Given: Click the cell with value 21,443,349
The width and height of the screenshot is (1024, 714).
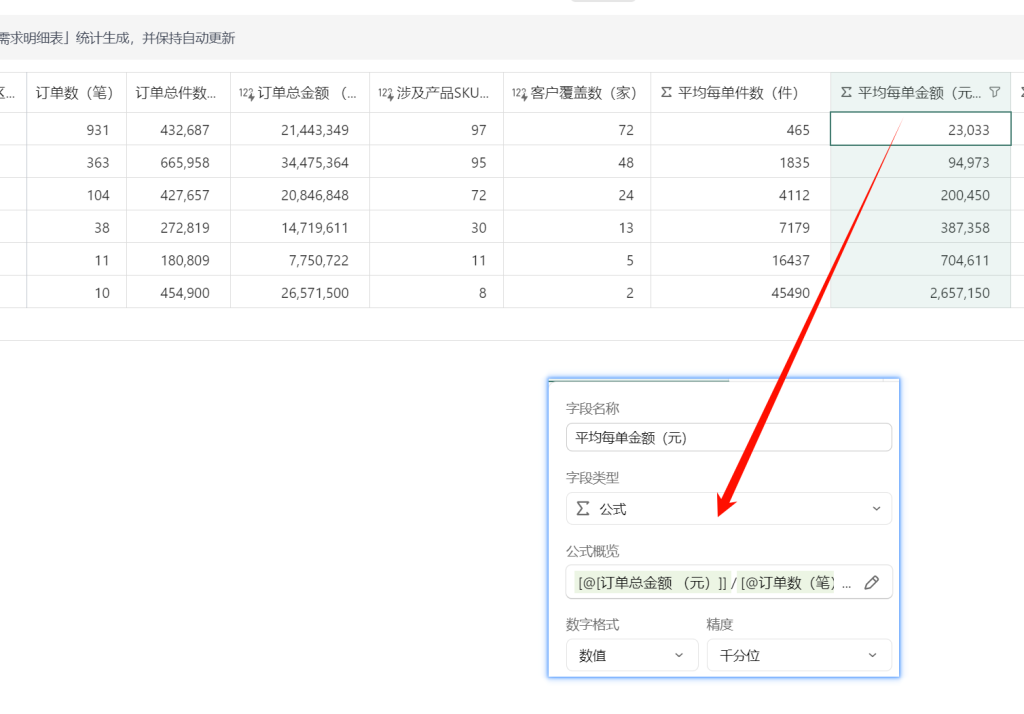Looking at the screenshot, I should (x=300, y=129).
